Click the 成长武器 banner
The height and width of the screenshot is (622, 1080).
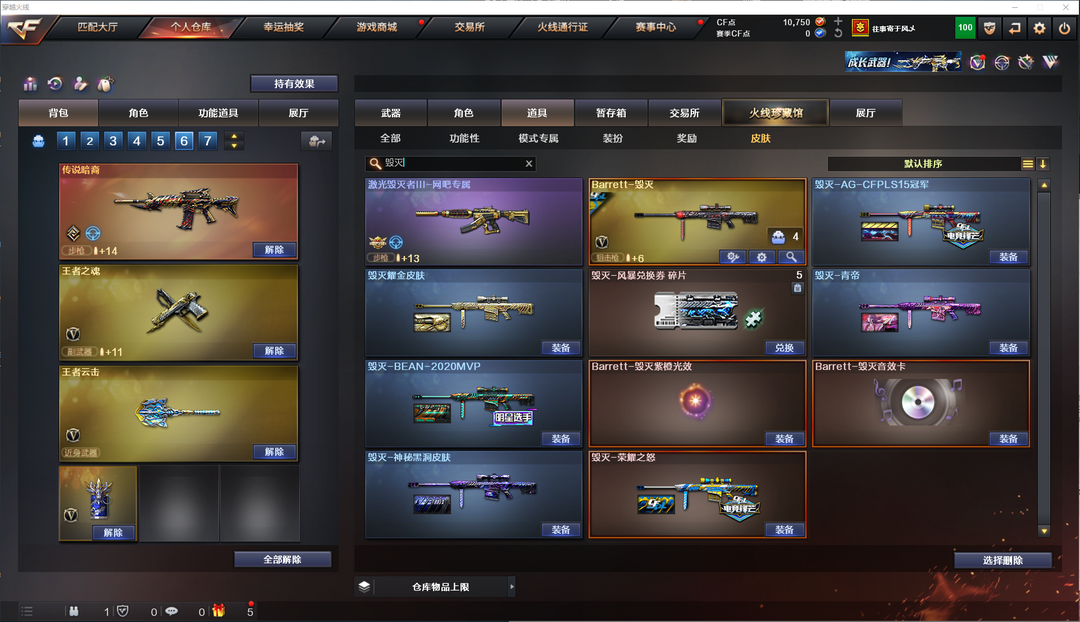coord(903,63)
